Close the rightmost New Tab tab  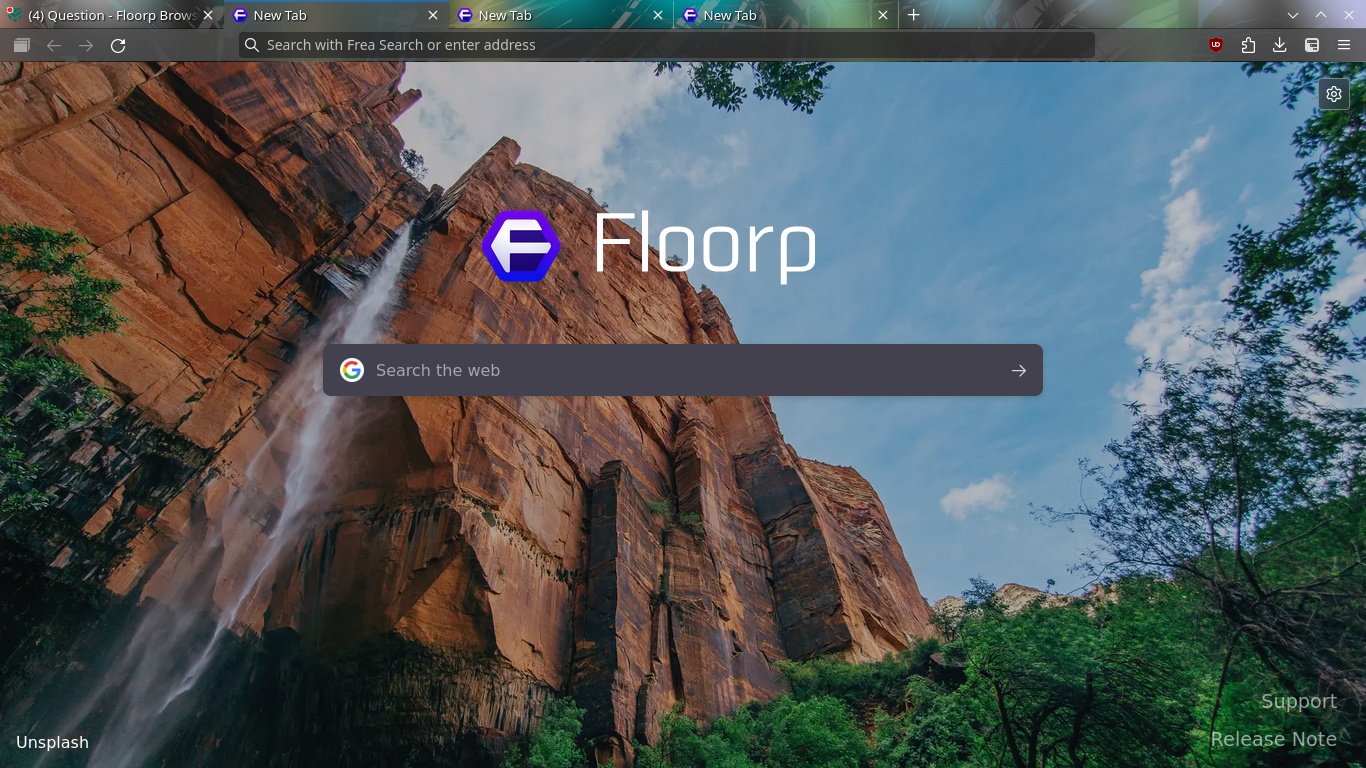(x=883, y=15)
